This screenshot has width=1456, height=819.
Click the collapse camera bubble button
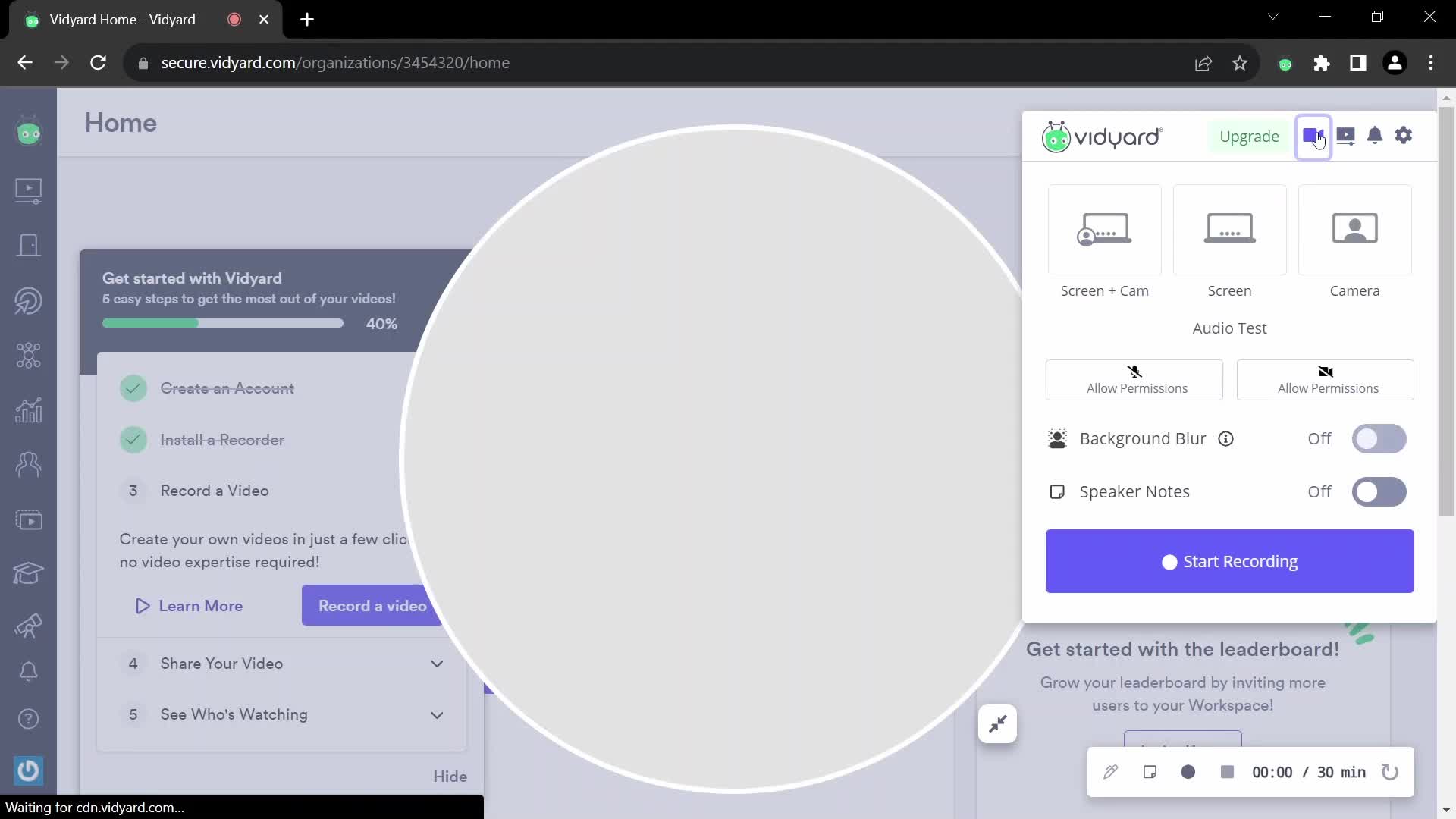point(997,724)
